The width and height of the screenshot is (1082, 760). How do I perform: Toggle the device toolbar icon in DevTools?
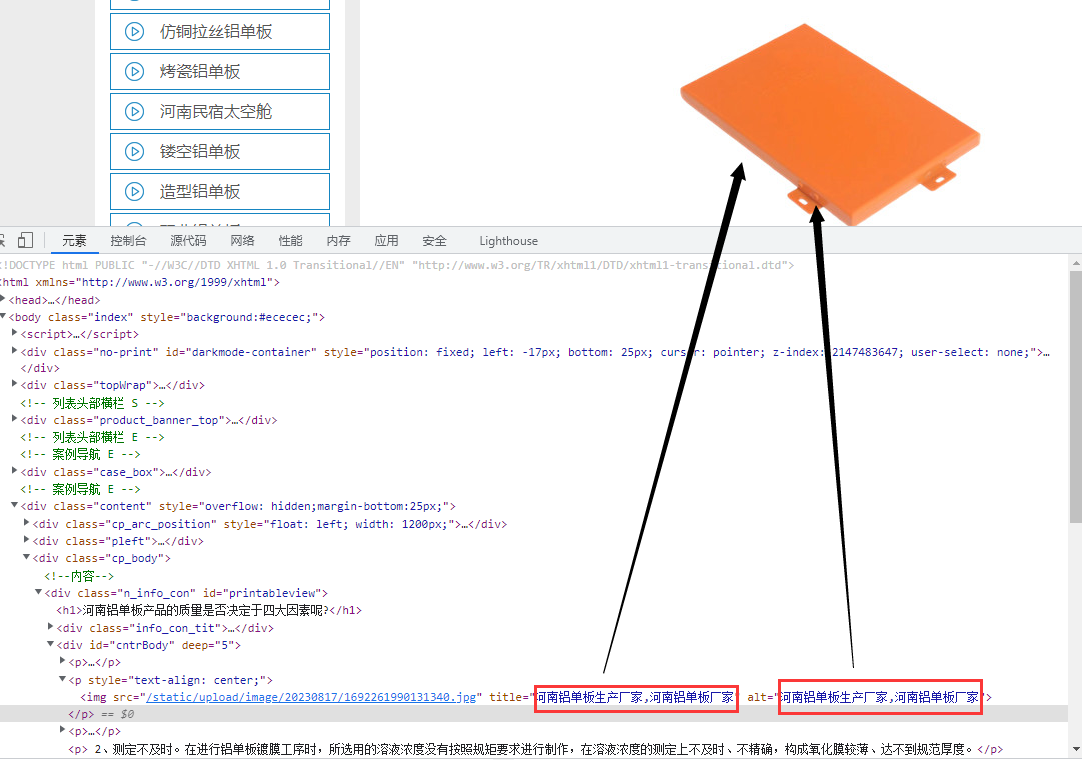click(25, 241)
